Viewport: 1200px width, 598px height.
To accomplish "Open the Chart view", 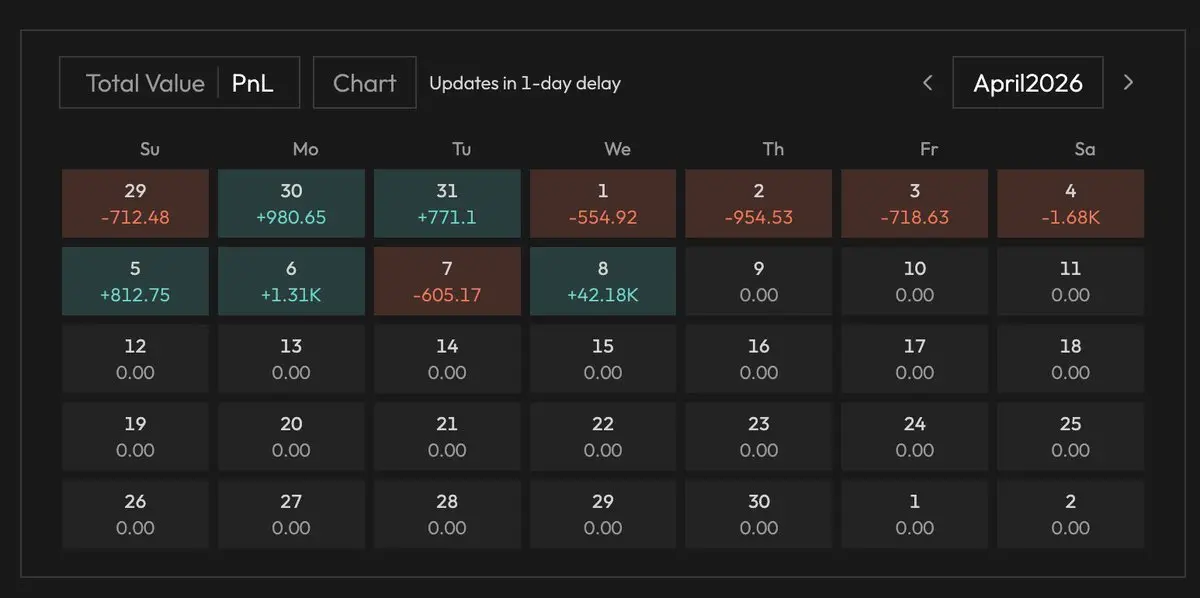I will [364, 83].
